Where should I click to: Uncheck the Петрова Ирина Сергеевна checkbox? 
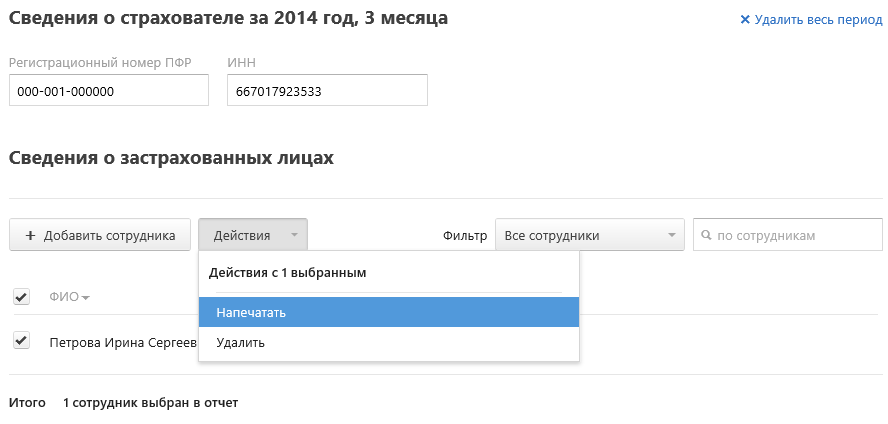(x=21, y=341)
